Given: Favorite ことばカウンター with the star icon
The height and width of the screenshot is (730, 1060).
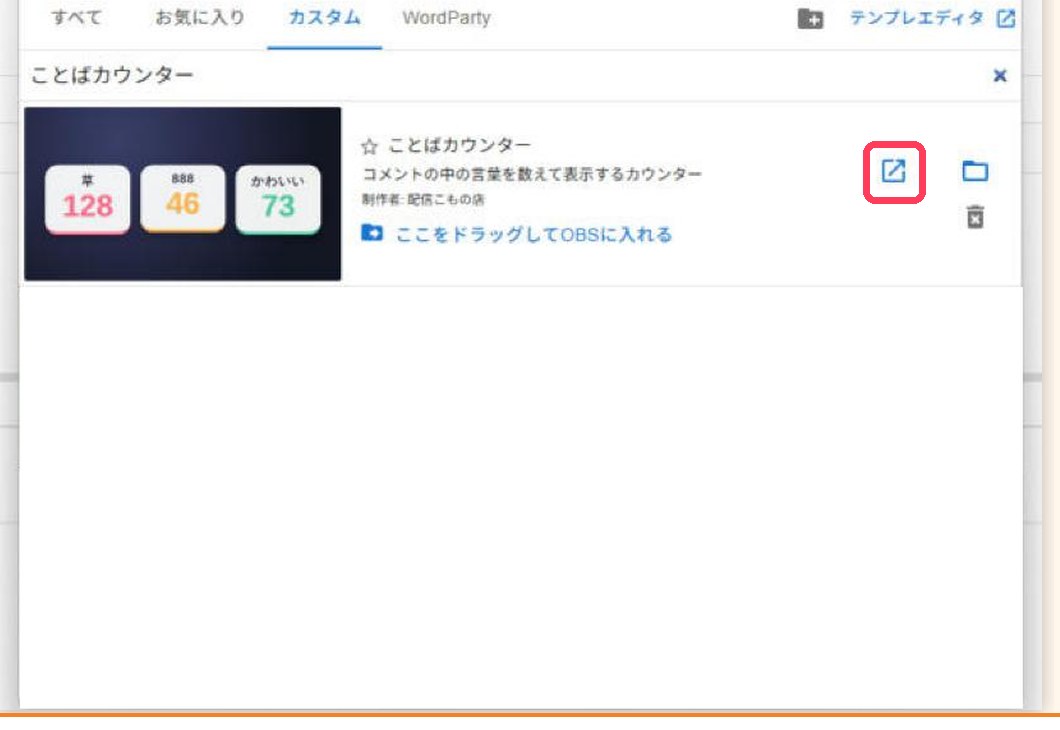Looking at the screenshot, I should [x=368, y=146].
